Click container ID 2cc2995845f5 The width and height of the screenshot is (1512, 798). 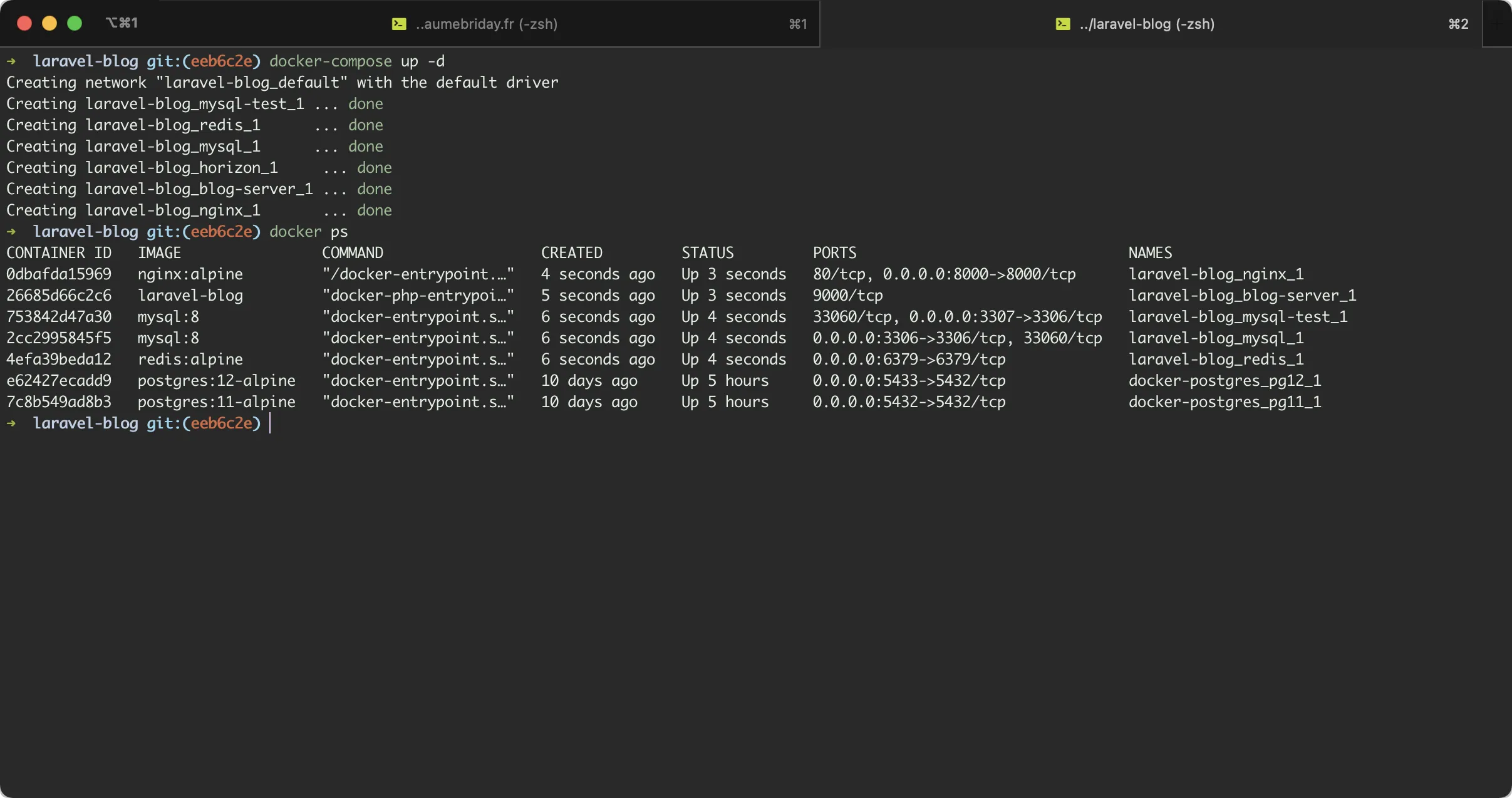tap(59, 338)
